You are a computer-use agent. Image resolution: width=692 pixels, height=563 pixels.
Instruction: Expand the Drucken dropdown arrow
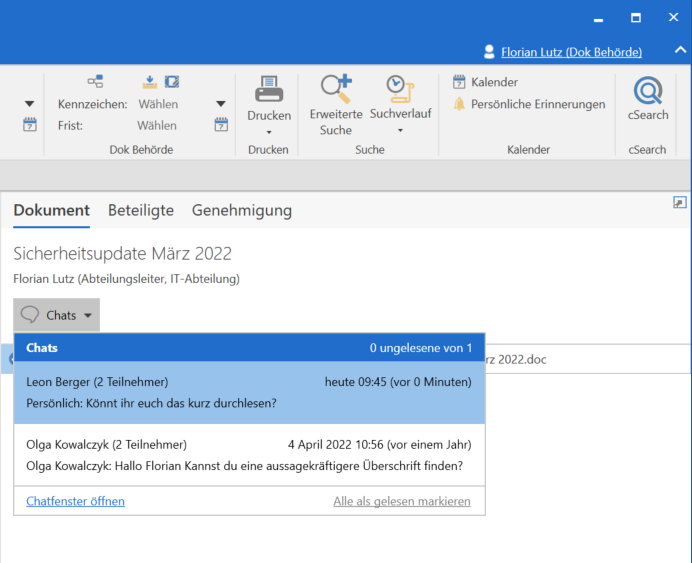coord(268,131)
